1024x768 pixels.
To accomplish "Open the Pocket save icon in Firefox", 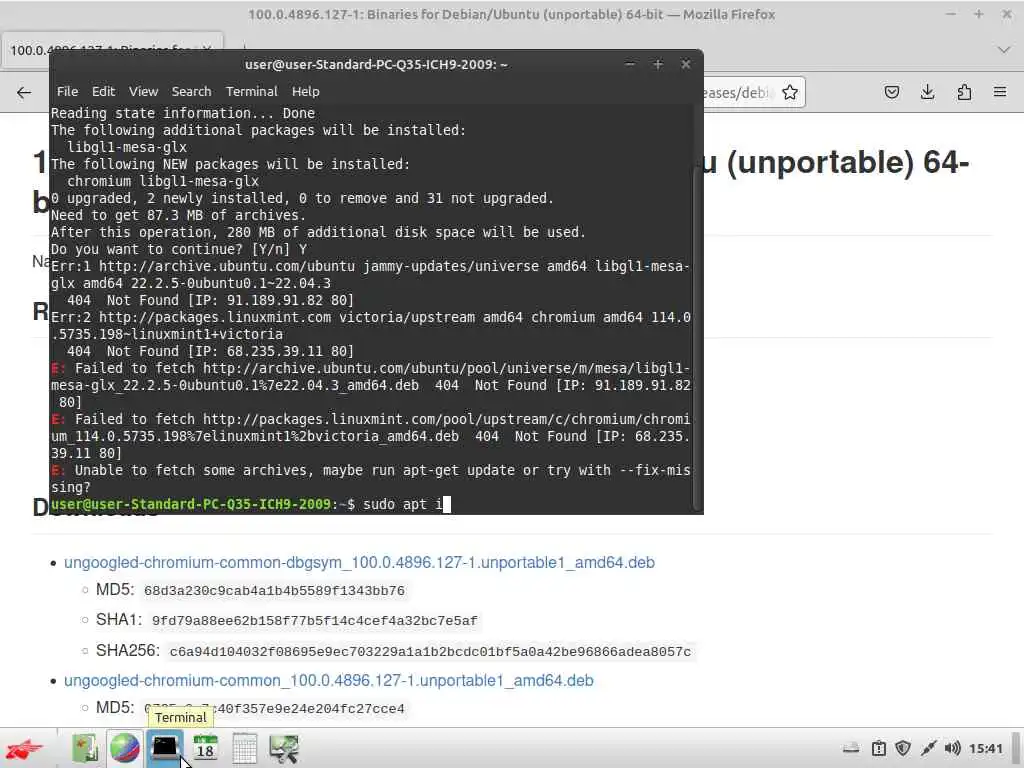I will point(891,92).
